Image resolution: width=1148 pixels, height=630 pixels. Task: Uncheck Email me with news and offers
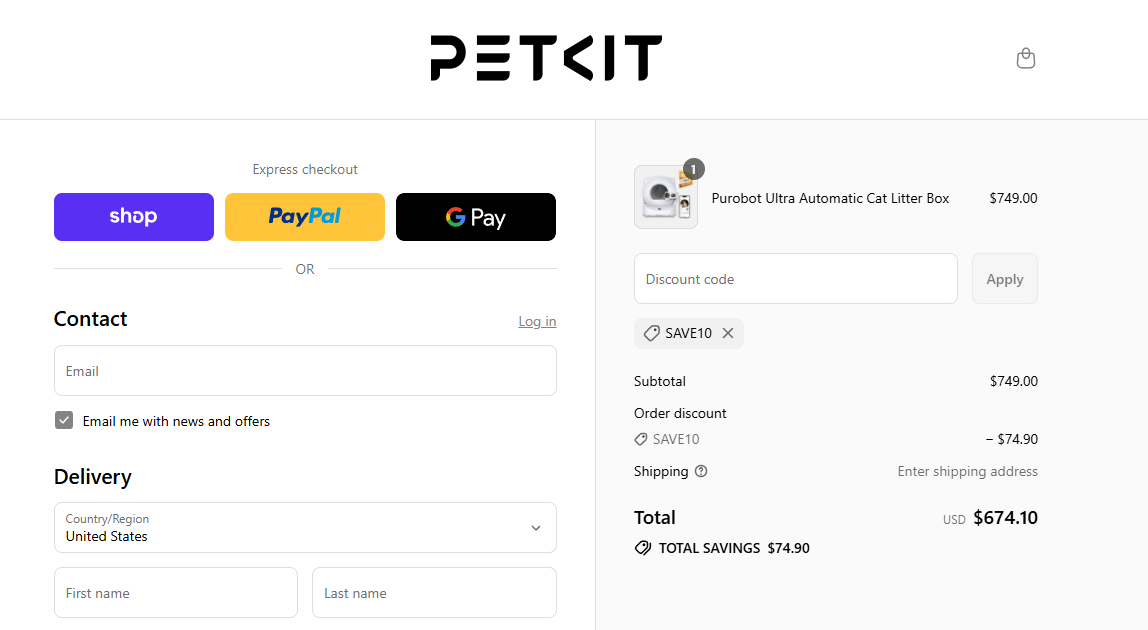(63, 420)
